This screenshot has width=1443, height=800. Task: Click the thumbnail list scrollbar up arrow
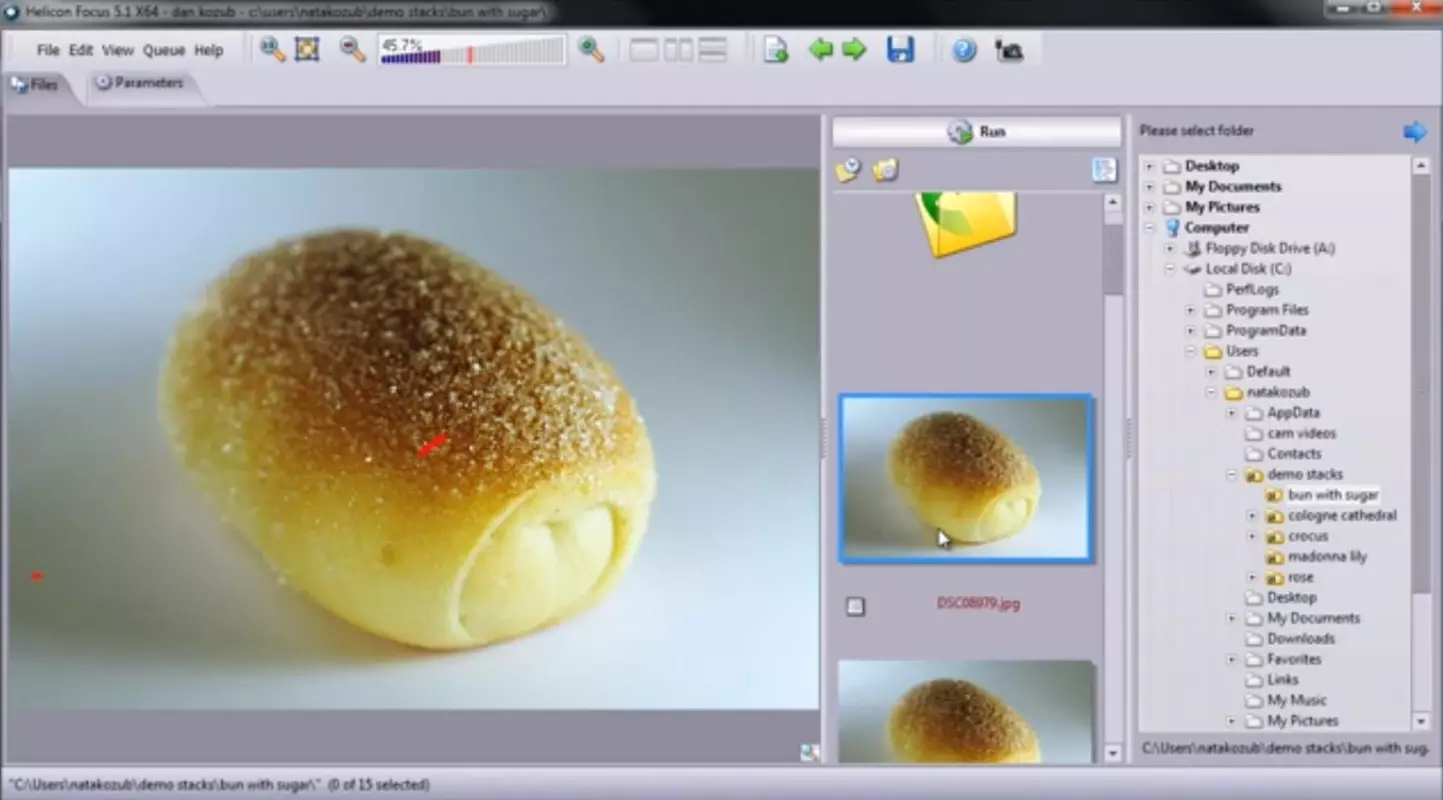point(1113,202)
